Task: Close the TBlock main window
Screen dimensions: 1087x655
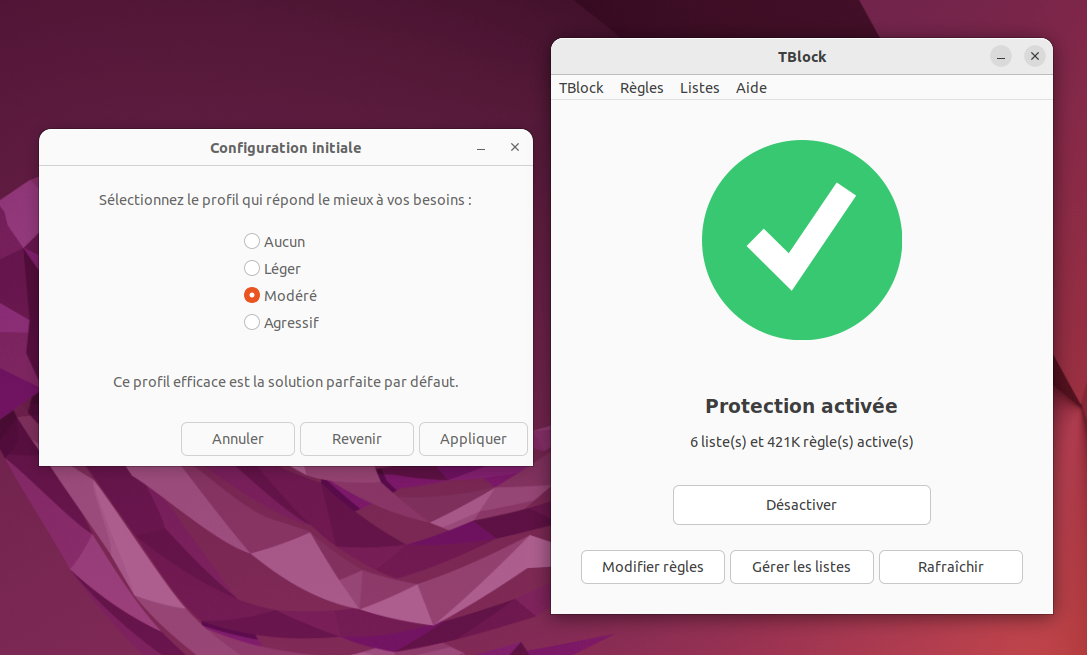Action: point(1035,57)
